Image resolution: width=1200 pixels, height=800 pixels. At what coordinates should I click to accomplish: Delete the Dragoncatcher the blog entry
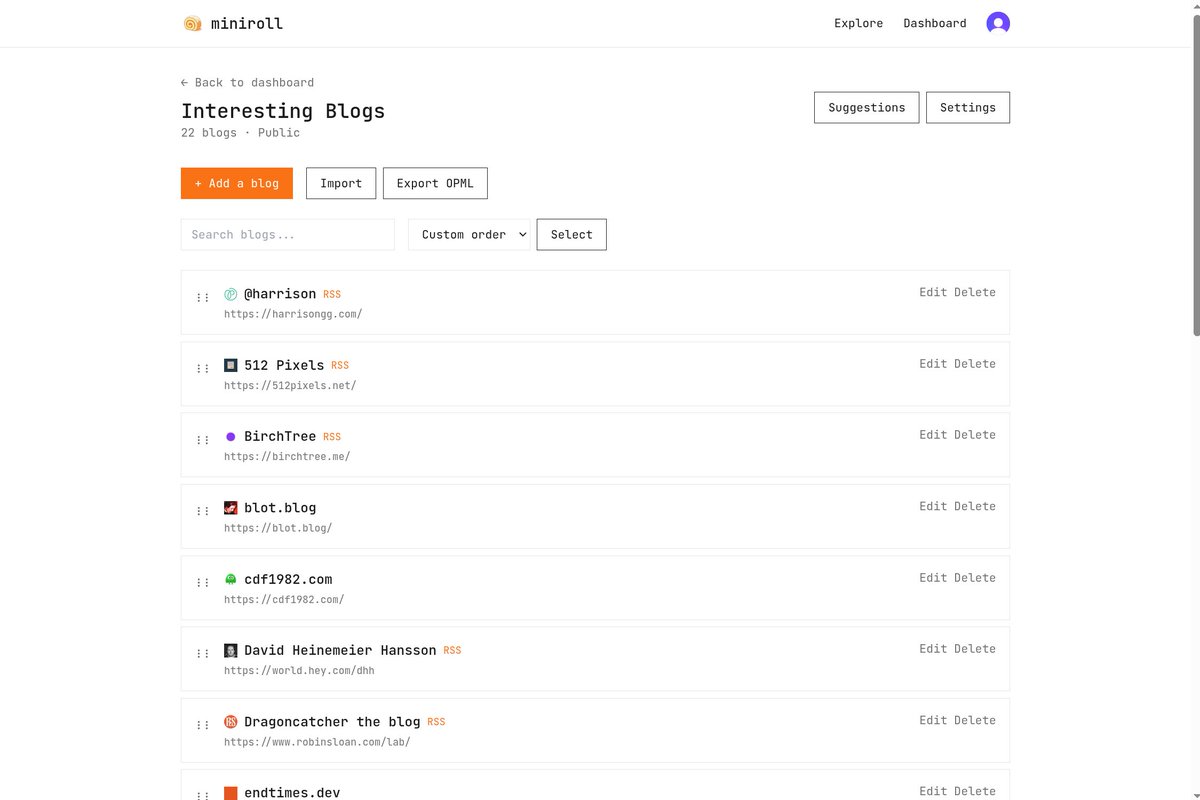[x=975, y=720]
